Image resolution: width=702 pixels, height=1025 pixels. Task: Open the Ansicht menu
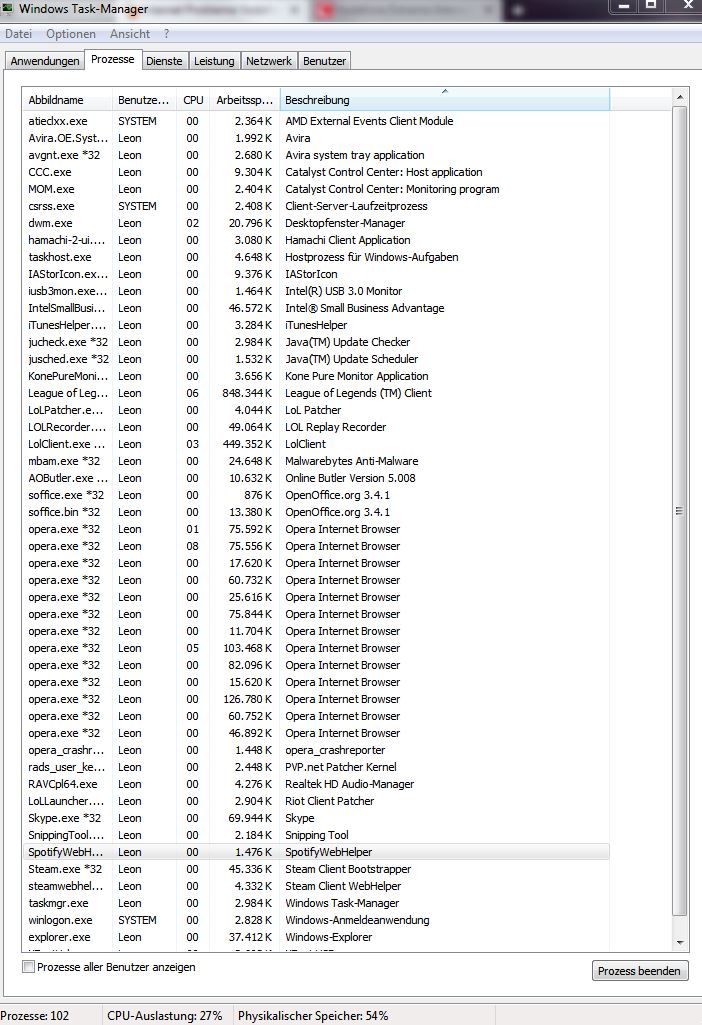[129, 34]
